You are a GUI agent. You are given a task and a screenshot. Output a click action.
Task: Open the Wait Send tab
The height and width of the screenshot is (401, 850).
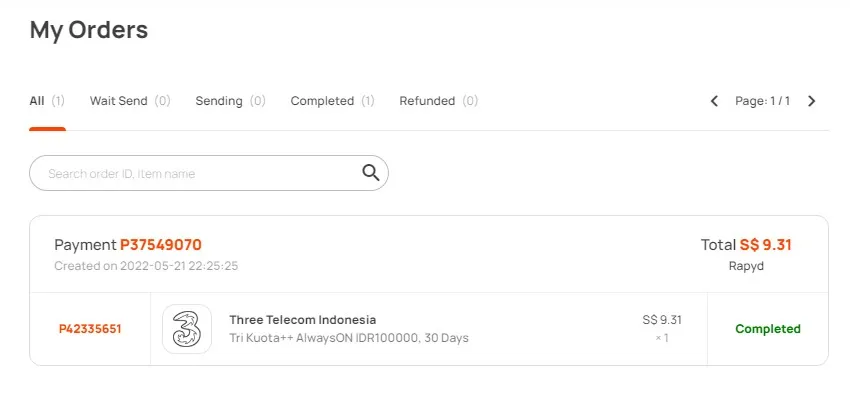130,101
